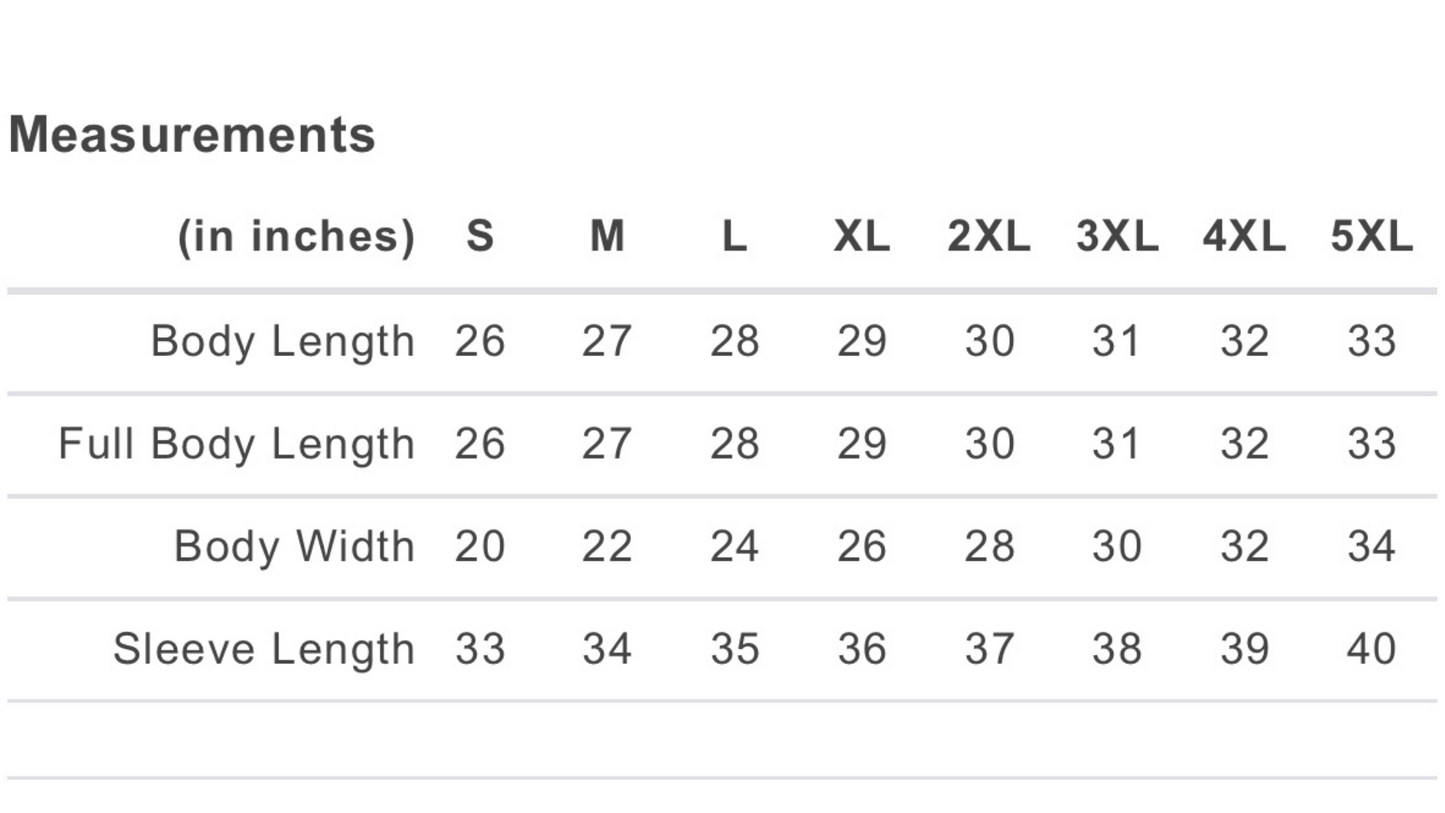Select the 5XL column header

1372,237
